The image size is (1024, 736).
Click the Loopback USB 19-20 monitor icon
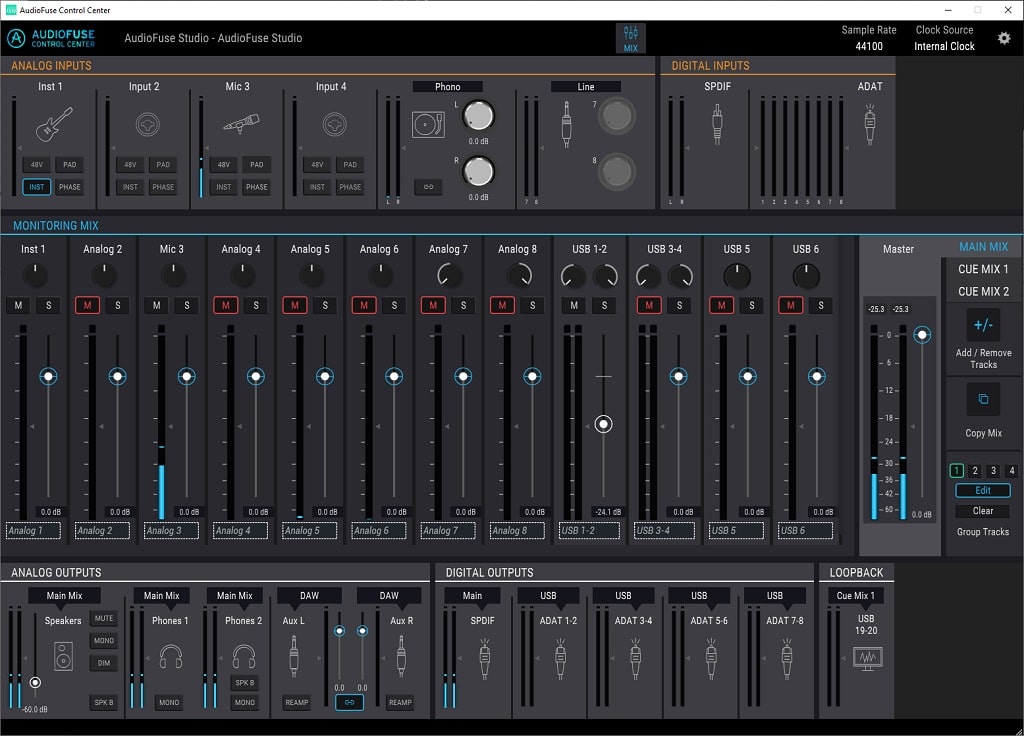coord(868,658)
